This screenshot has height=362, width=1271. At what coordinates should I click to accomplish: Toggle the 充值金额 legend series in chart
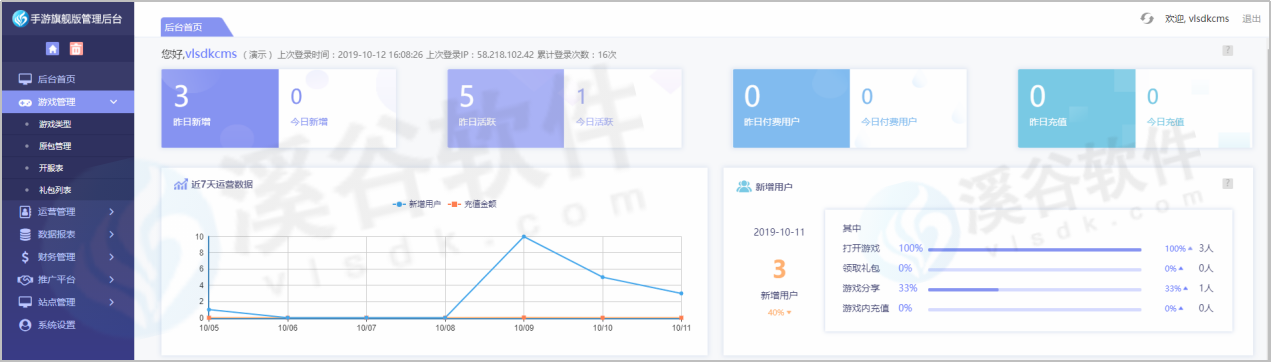tap(474, 204)
